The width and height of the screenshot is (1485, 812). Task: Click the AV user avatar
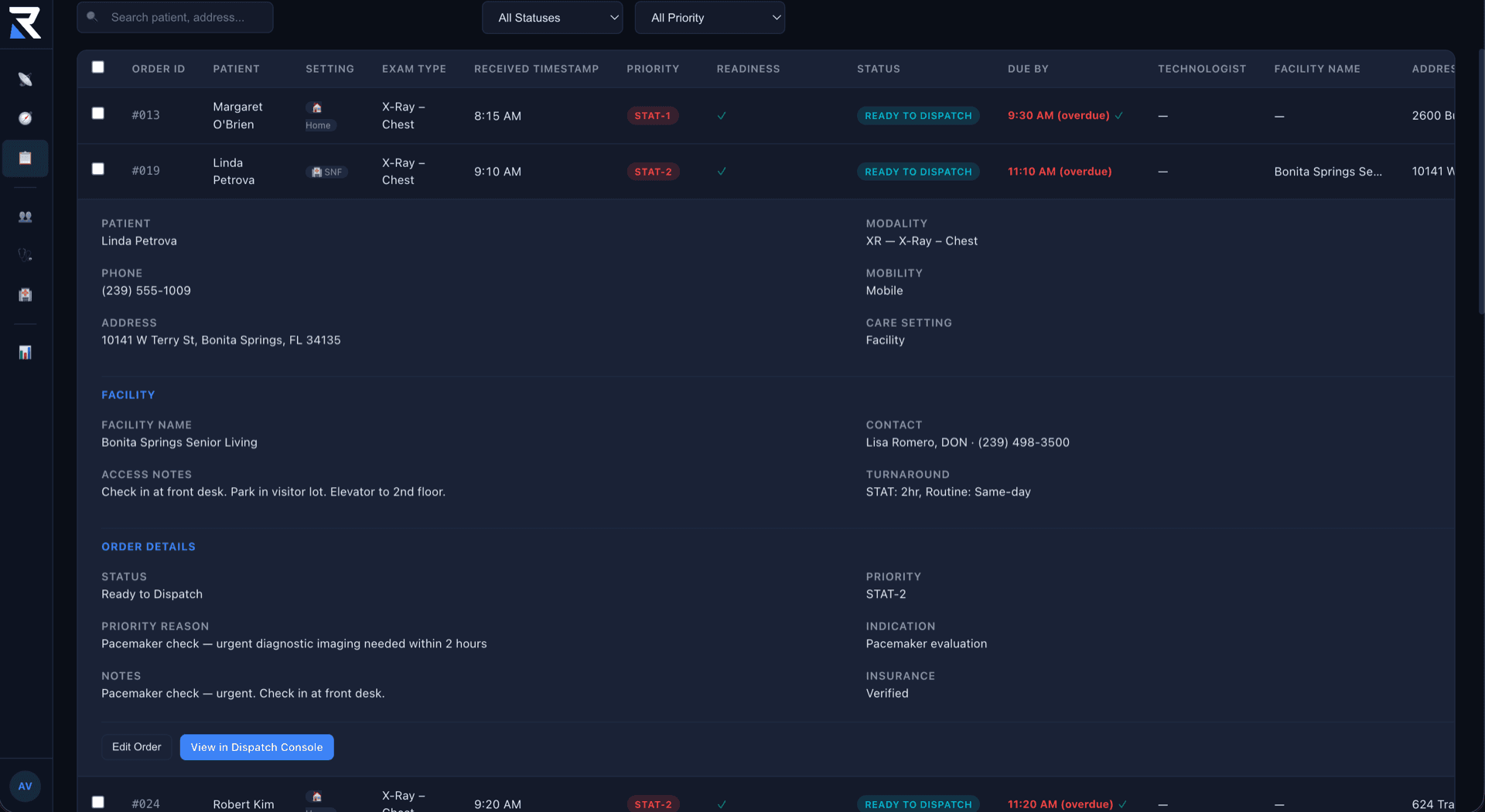point(26,786)
